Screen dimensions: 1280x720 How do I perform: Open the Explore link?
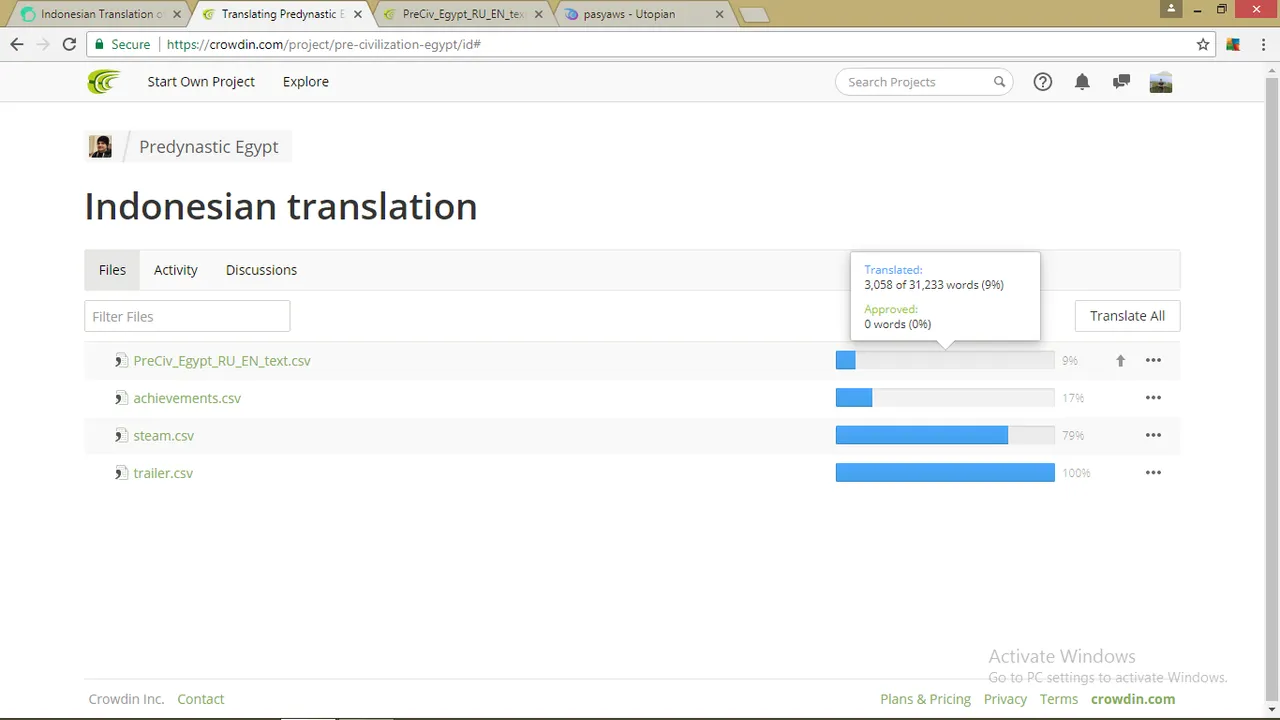click(x=306, y=82)
